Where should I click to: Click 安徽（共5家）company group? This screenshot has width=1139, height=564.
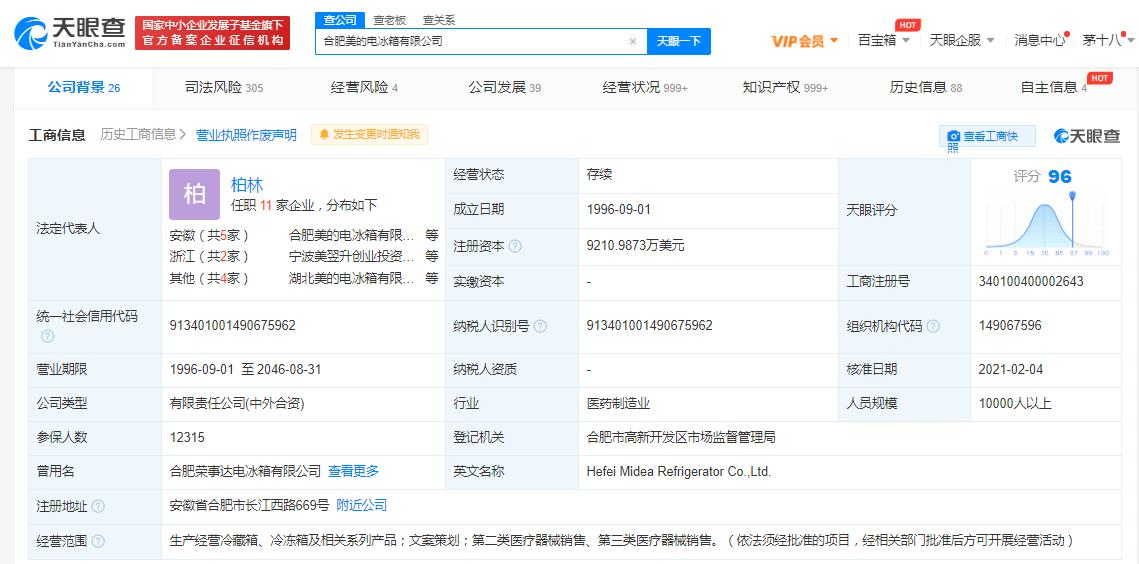click(209, 235)
